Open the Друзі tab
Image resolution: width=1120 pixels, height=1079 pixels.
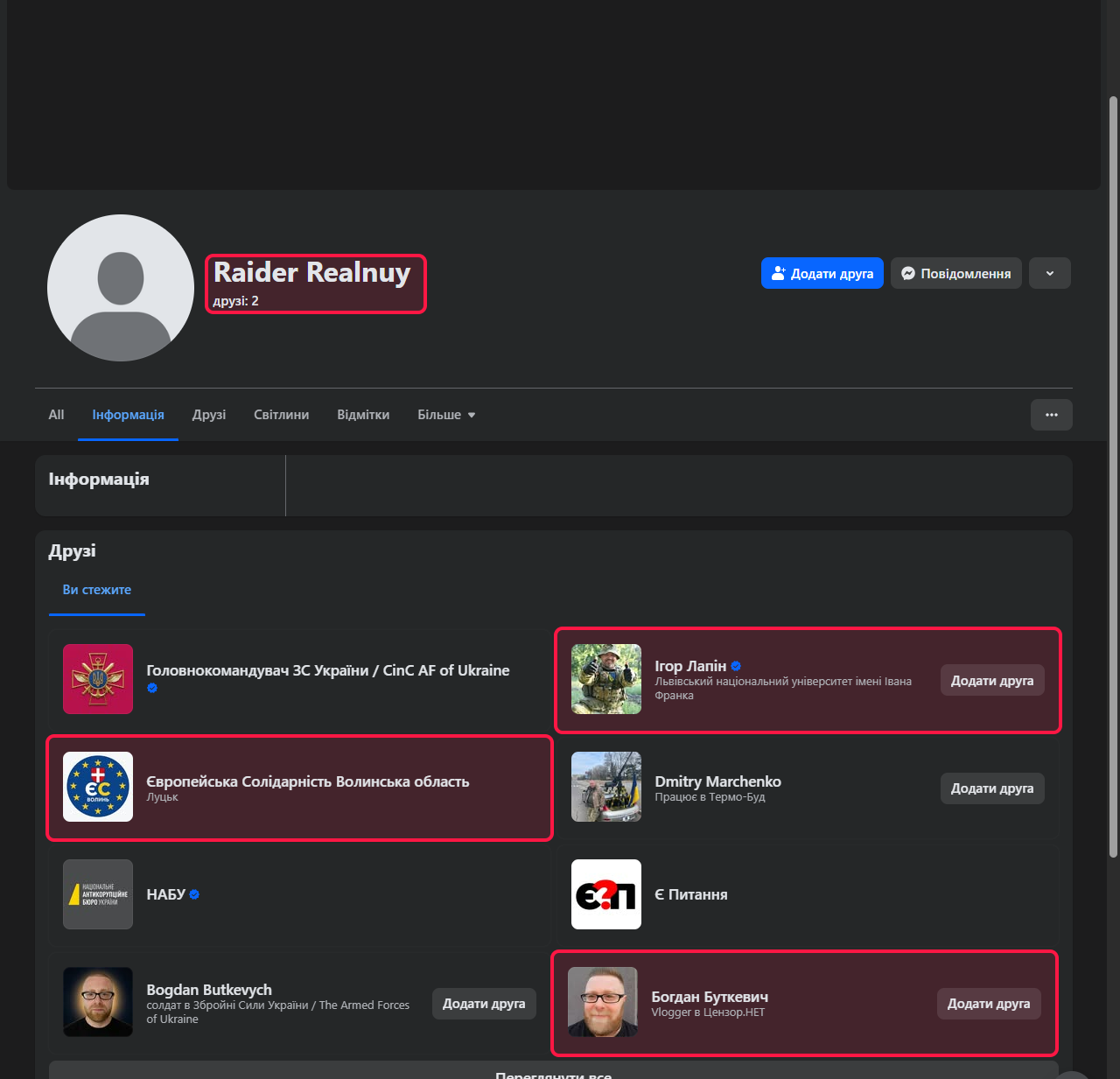(209, 415)
